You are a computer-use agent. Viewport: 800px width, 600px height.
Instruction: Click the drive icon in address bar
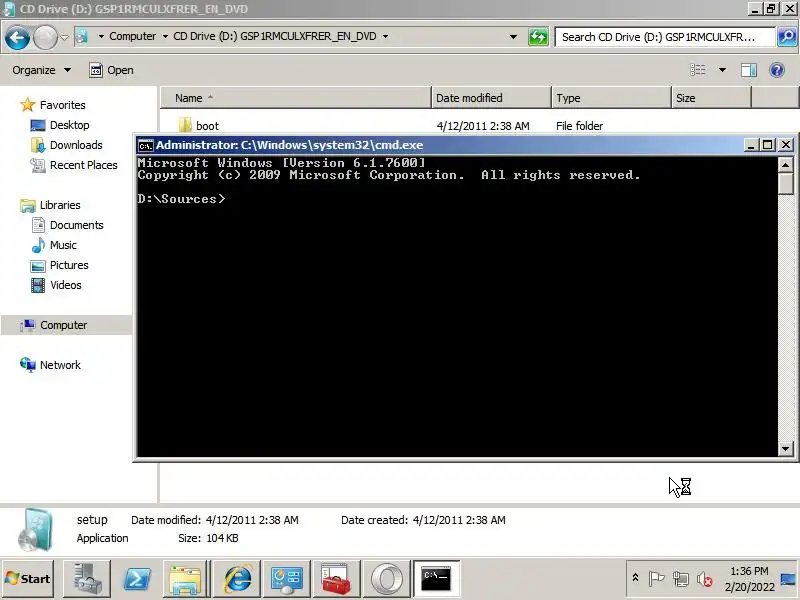(82, 36)
